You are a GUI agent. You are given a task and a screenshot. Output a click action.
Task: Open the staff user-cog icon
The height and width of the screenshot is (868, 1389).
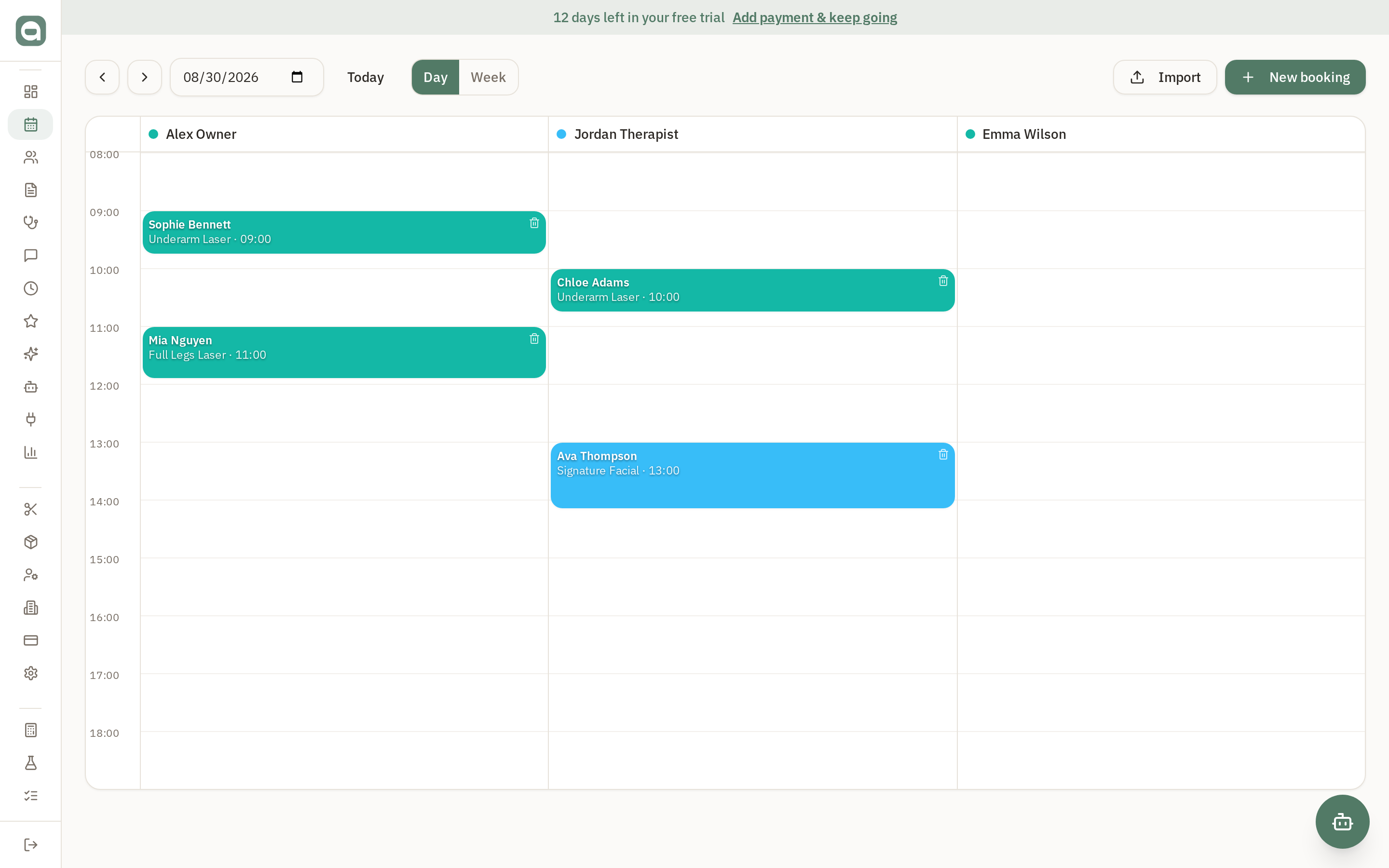[30, 575]
